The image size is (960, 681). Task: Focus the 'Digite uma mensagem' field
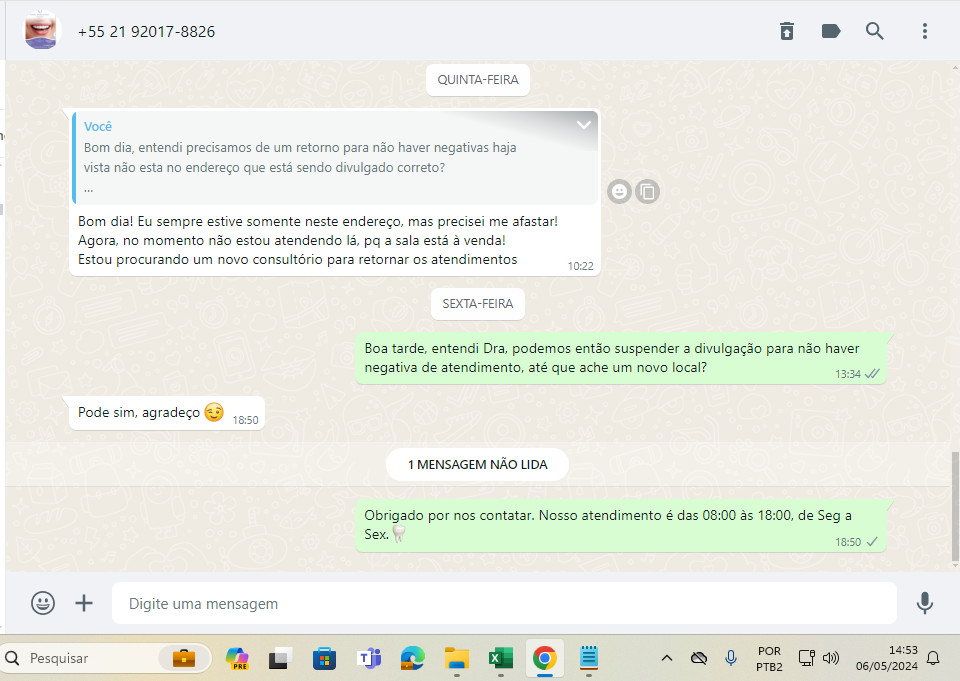click(x=504, y=603)
